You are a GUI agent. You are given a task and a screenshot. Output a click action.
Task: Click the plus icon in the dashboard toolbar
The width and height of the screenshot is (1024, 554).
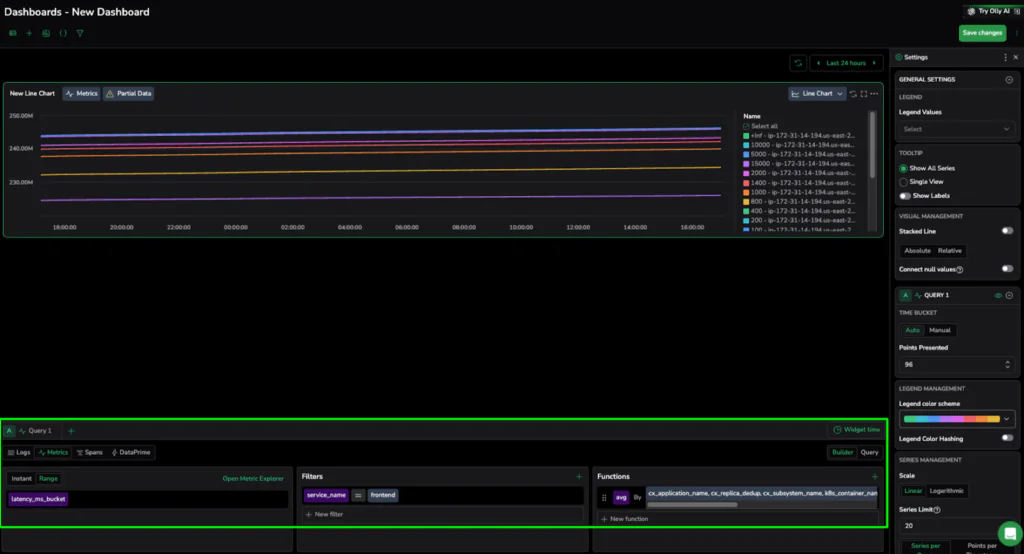pos(29,33)
